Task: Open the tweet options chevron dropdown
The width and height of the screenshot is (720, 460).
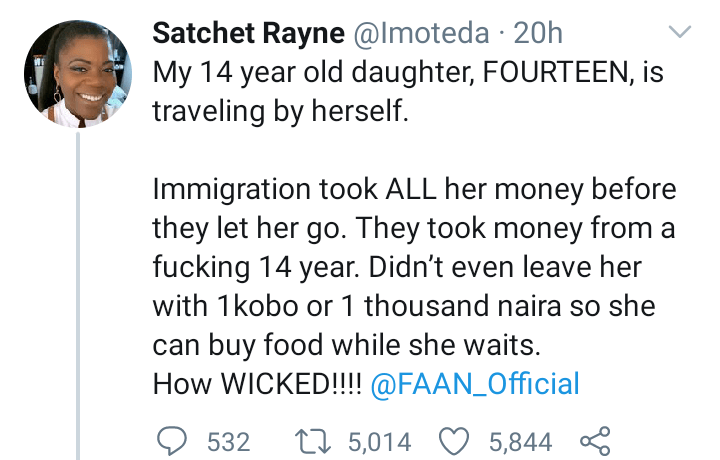Action: point(680,32)
